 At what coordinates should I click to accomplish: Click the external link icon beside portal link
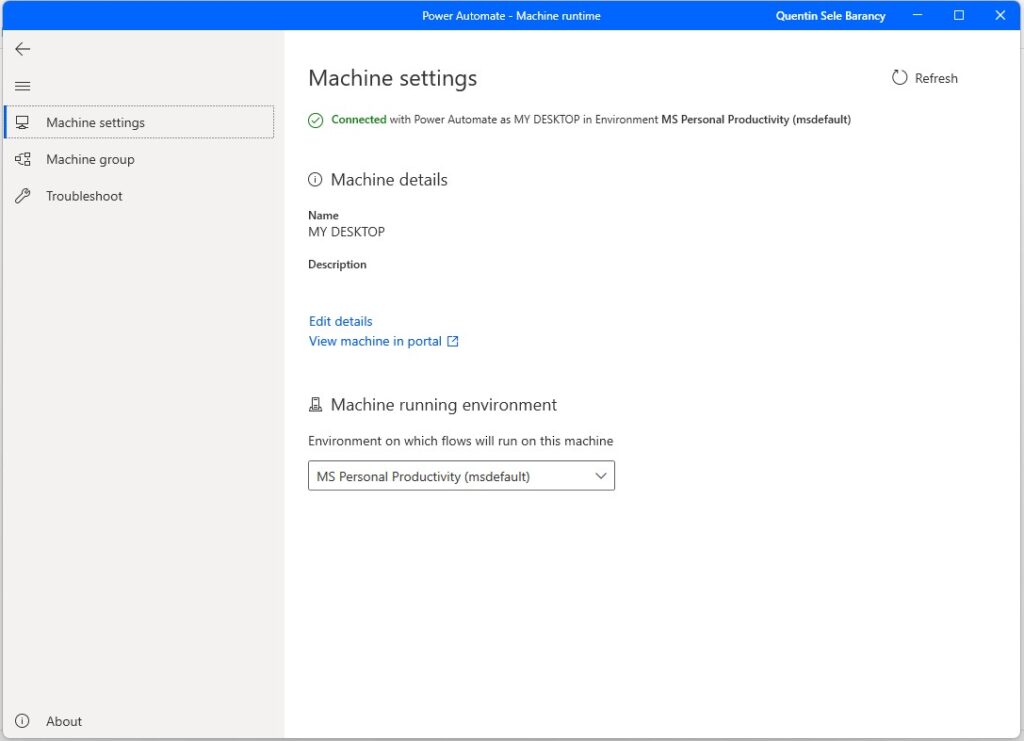pyautogui.click(x=453, y=341)
